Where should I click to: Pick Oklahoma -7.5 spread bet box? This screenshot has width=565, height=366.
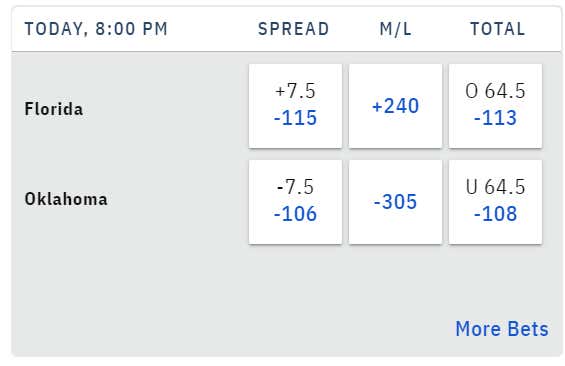(295, 202)
